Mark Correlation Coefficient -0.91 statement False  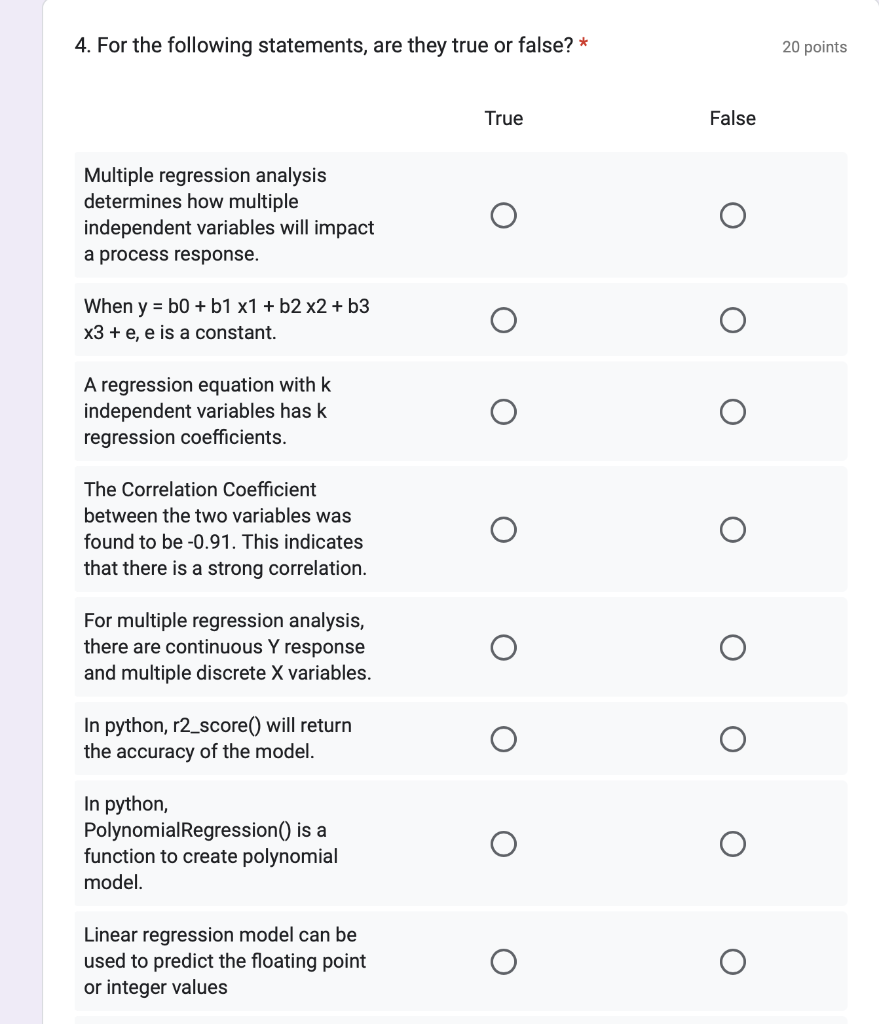point(732,528)
